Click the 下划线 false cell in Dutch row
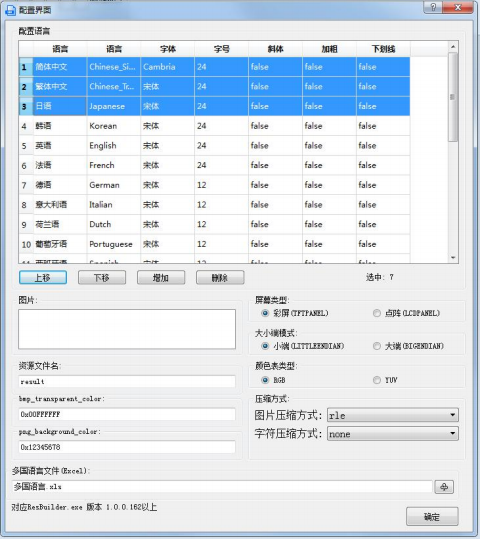 point(383,224)
